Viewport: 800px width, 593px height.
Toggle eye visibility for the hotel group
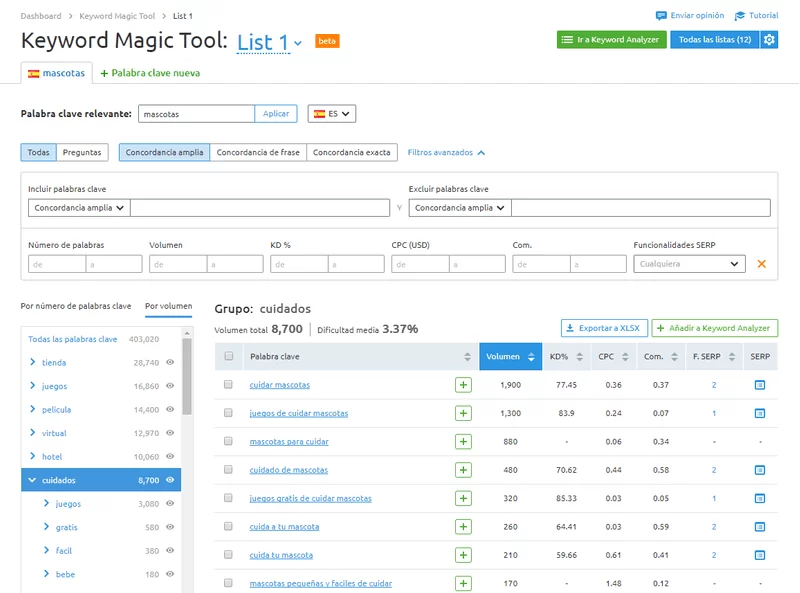pos(170,456)
